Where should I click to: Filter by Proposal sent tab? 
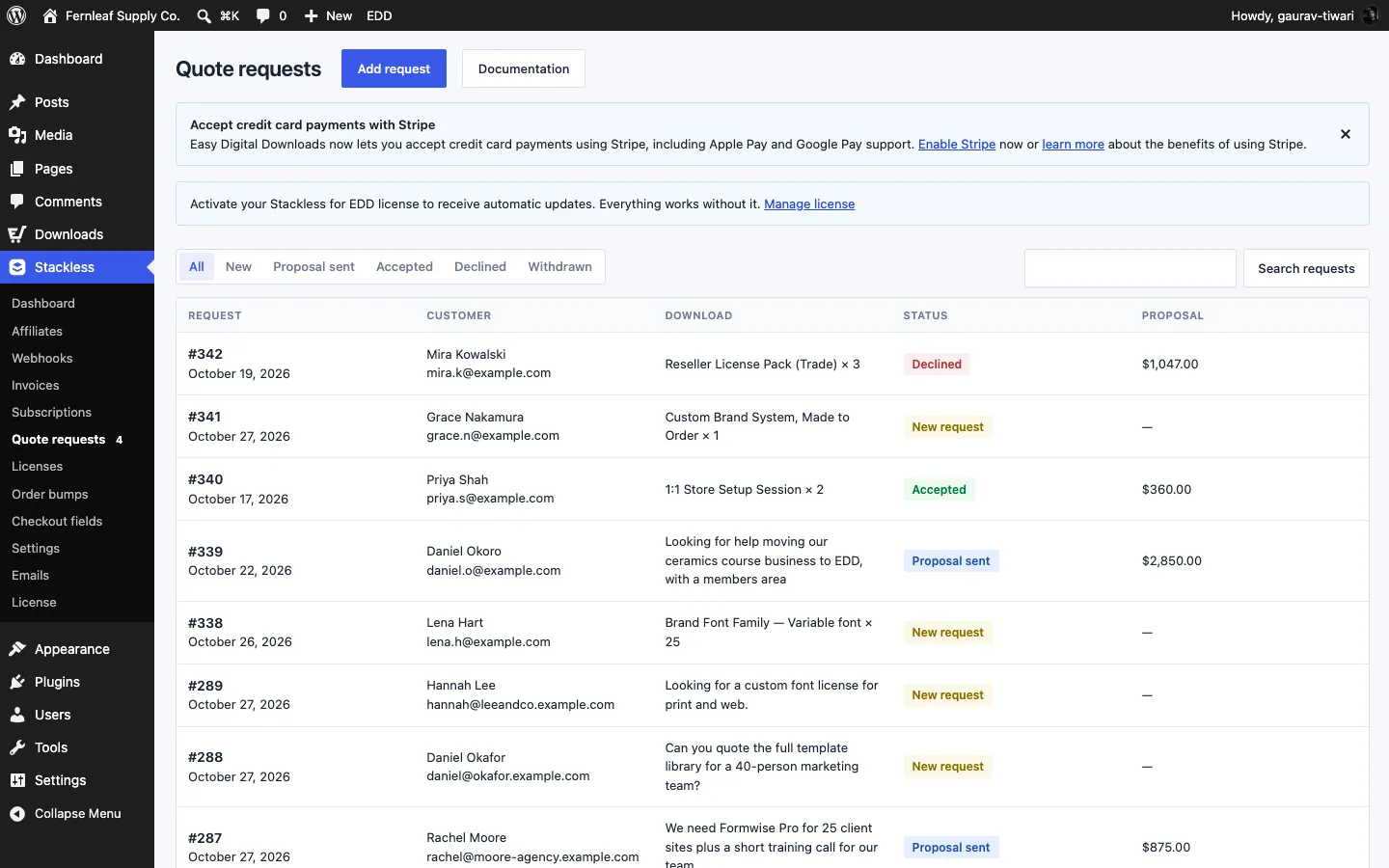click(313, 267)
